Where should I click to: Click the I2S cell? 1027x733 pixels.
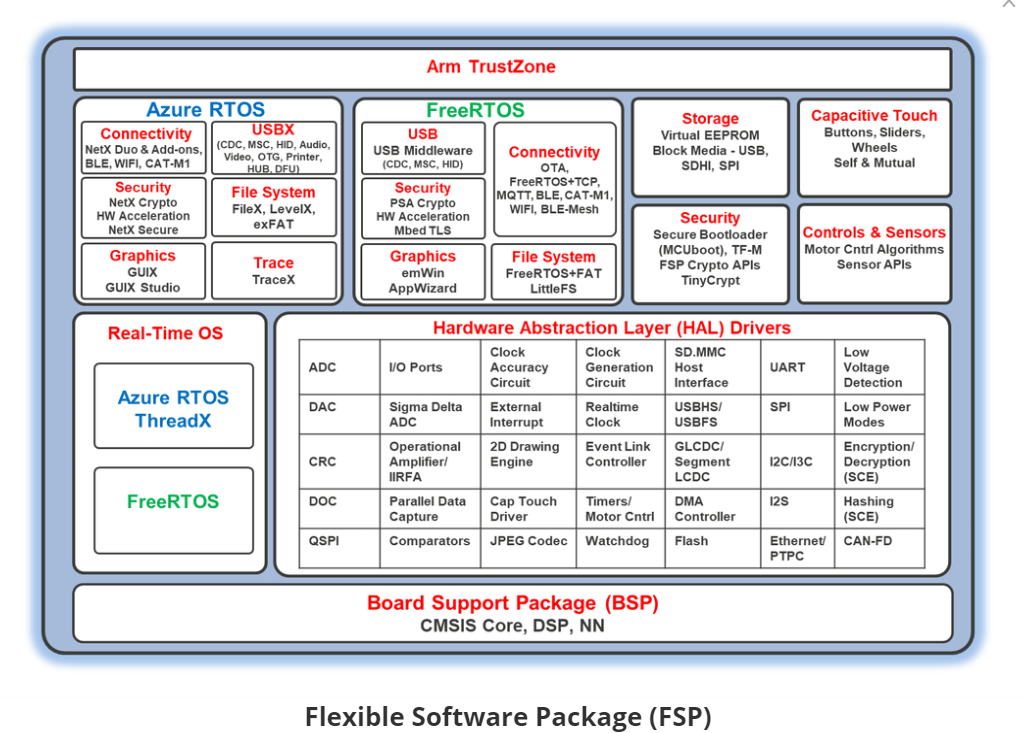pos(798,509)
